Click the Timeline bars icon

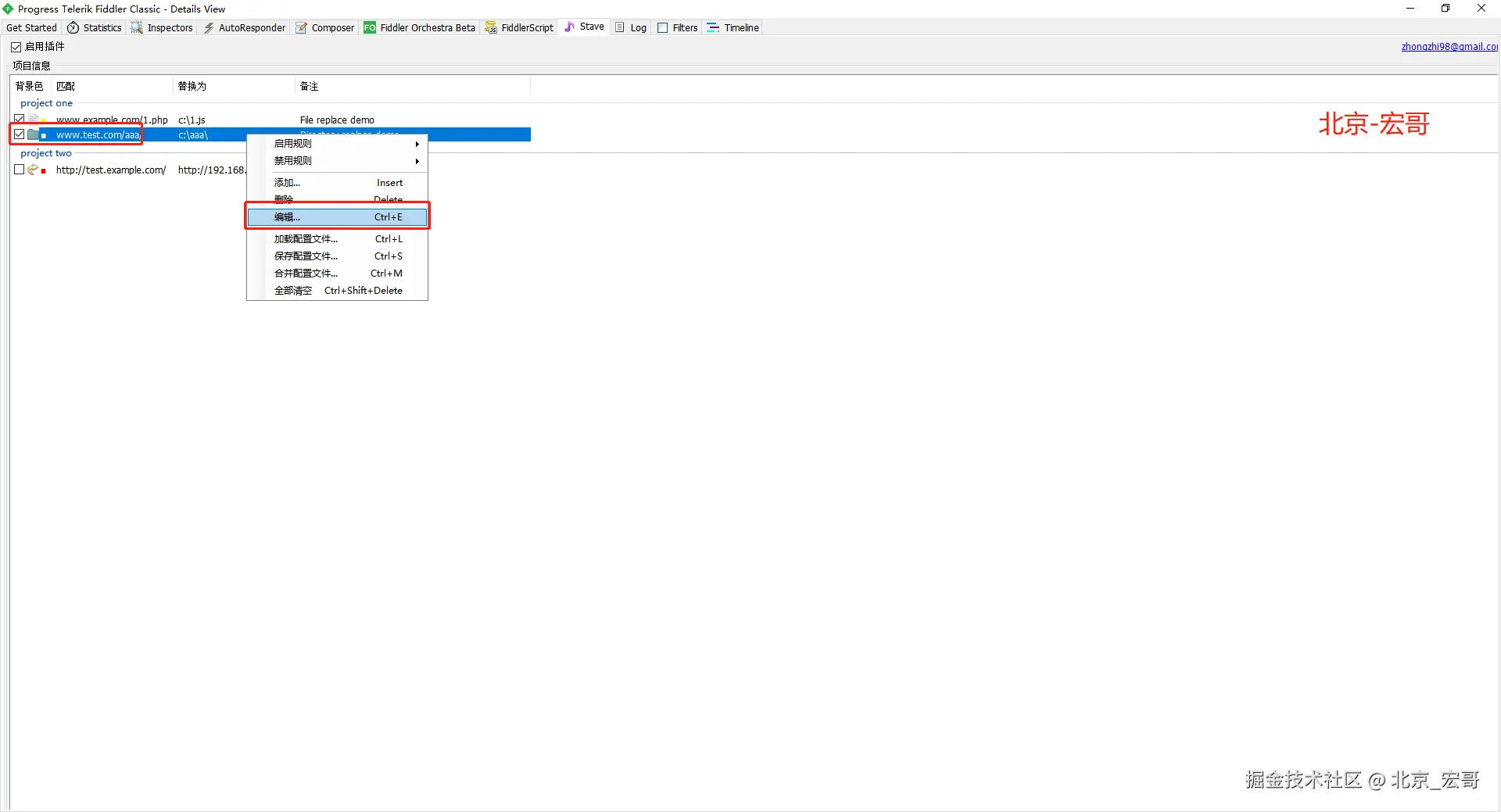tap(713, 27)
